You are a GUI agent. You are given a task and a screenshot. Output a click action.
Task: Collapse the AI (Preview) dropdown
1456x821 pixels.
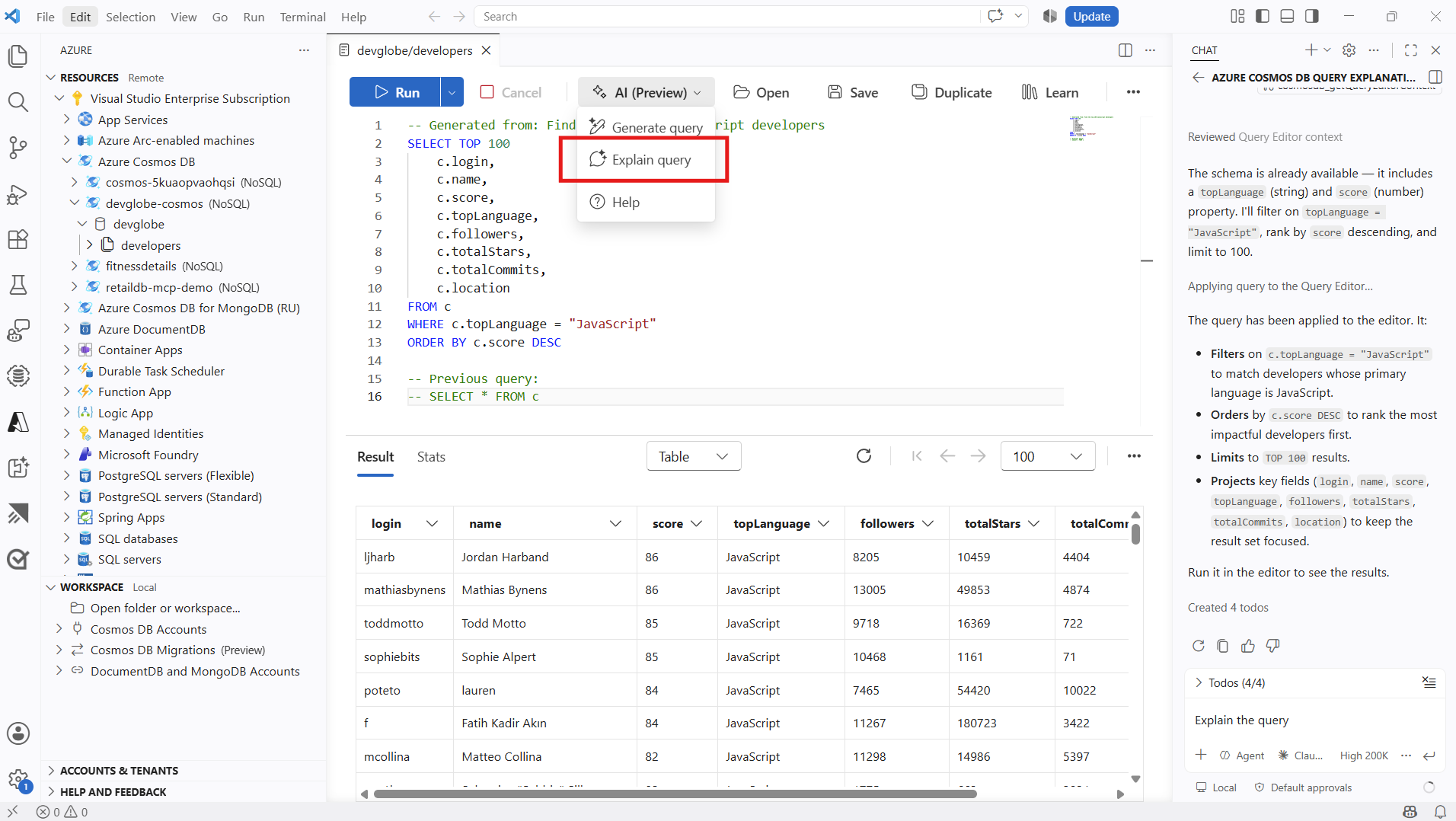(x=647, y=92)
